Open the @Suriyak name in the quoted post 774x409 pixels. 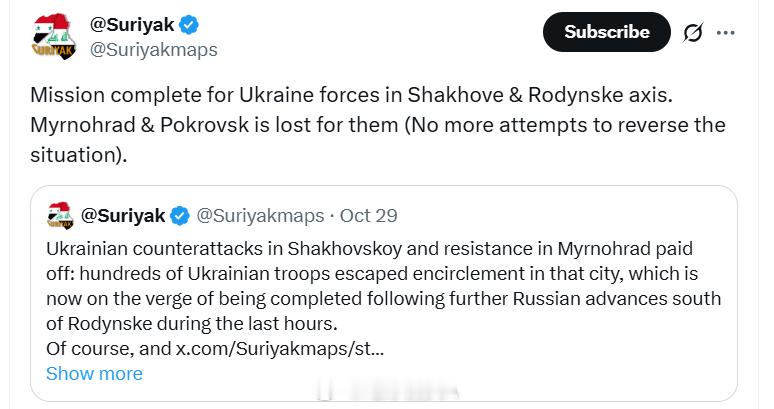click(x=123, y=216)
